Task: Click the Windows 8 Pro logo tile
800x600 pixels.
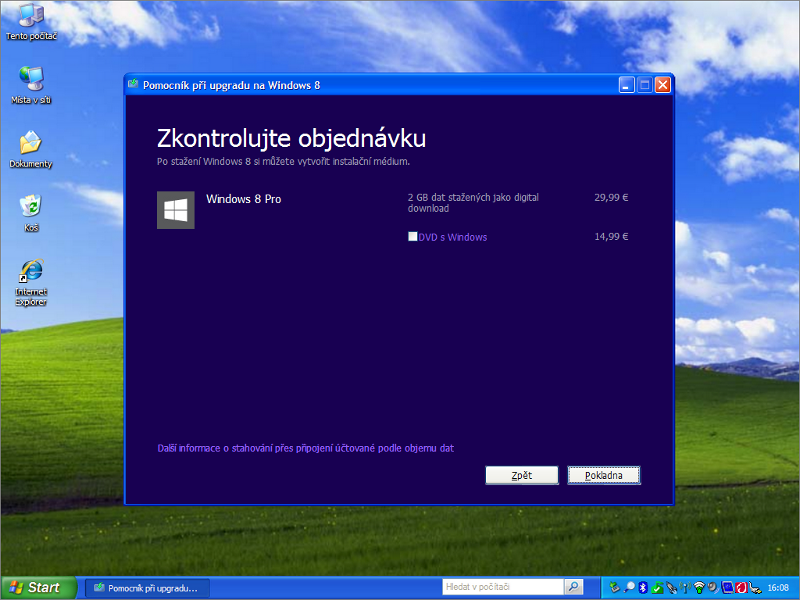Action: coord(176,210)
